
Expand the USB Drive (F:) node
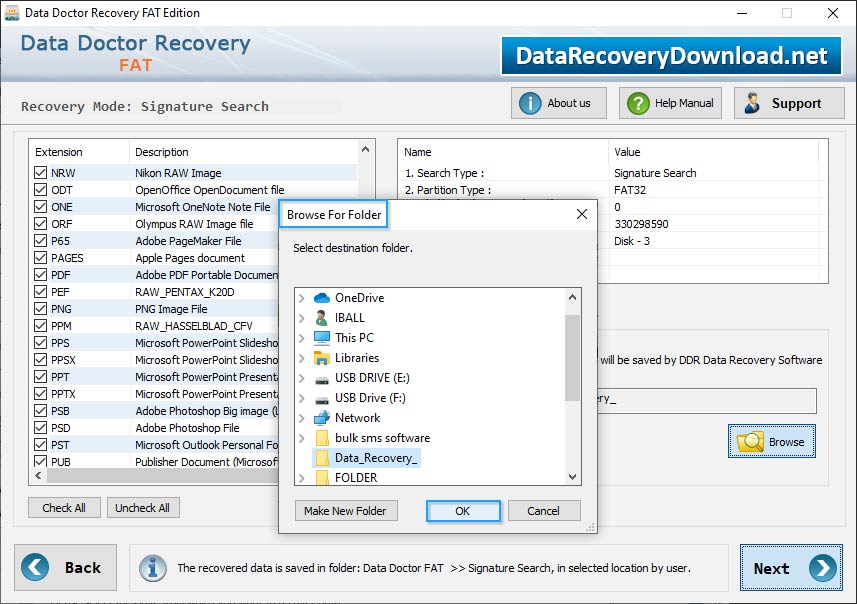pos(302,398)
